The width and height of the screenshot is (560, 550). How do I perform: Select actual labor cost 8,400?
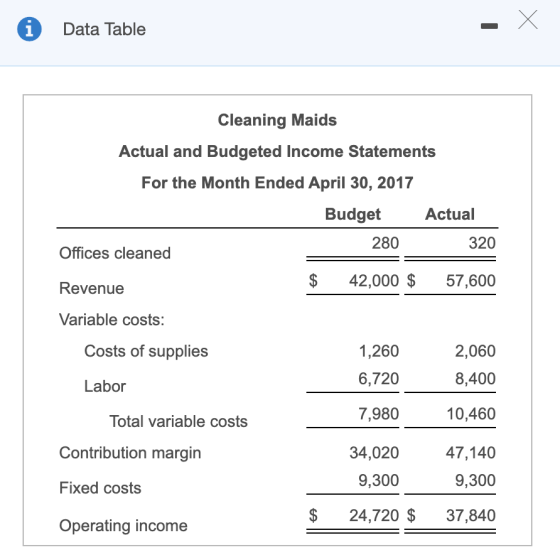coord(475,379)
